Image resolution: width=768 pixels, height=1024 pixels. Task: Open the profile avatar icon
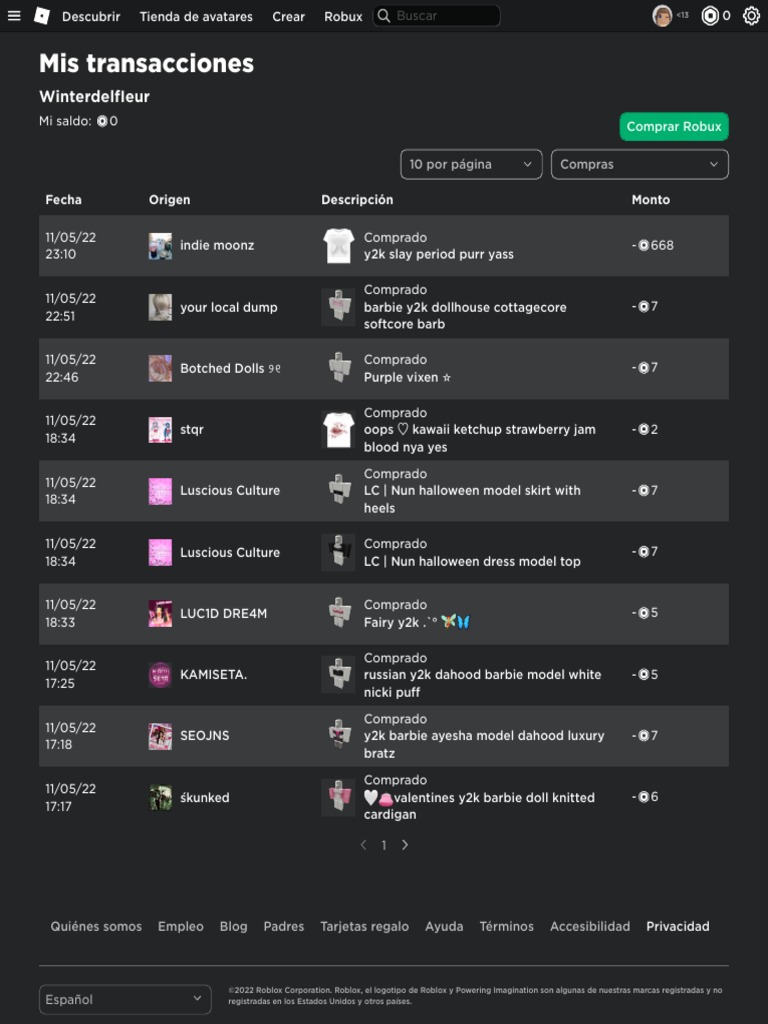(662, 16)
